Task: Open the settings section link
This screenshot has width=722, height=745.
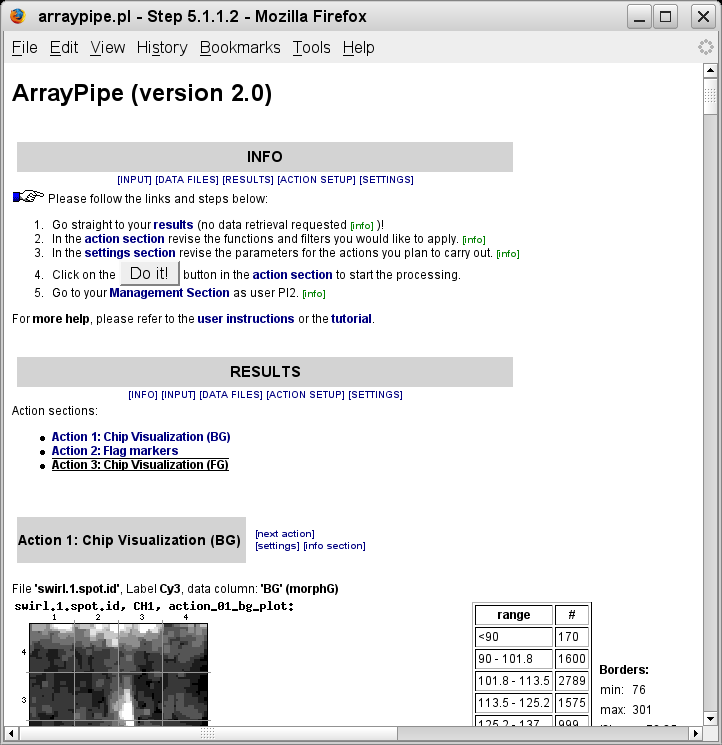Action: (130, 253)
